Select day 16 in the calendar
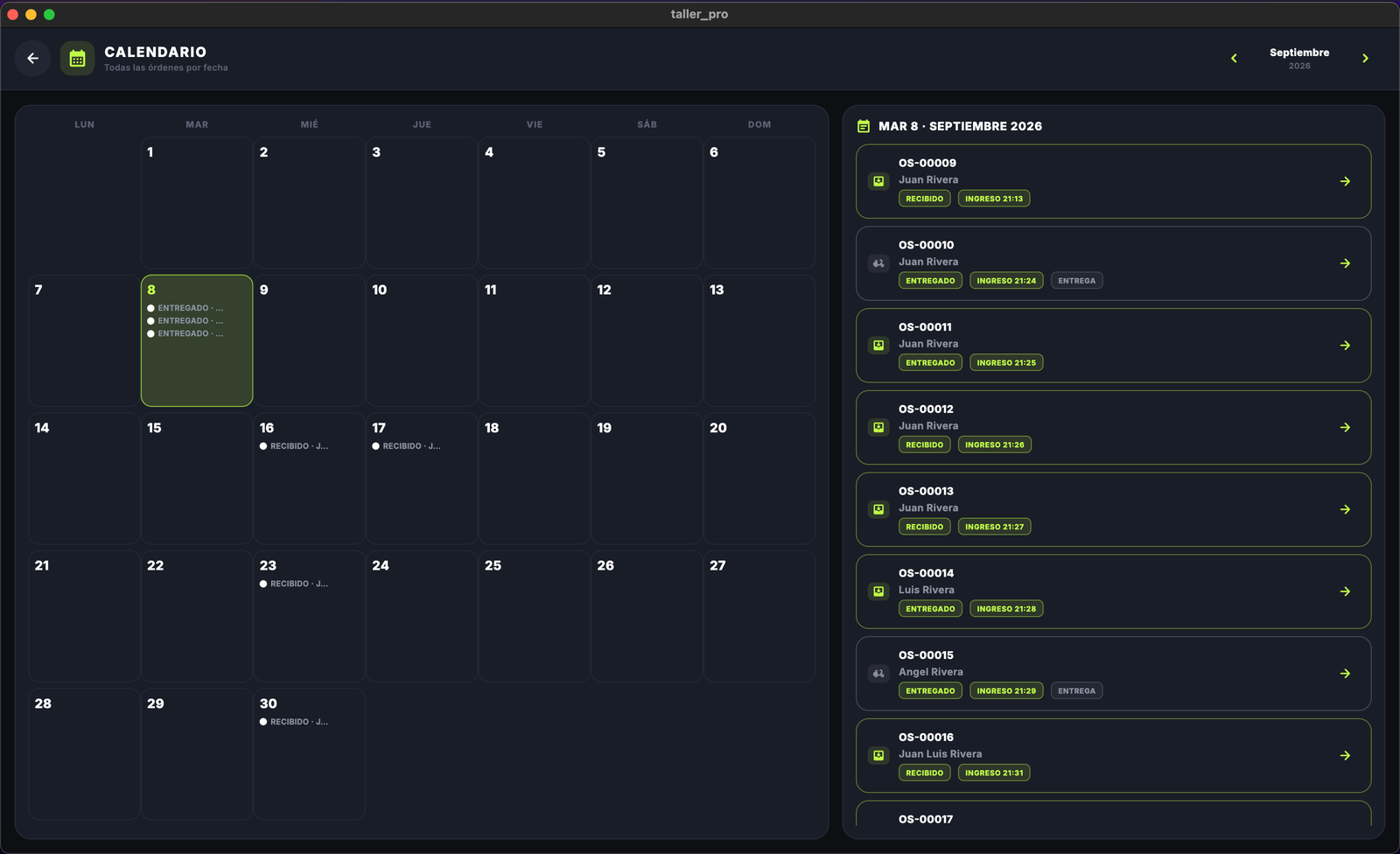This screenshot has height=854, width=1400. (309, 479)
